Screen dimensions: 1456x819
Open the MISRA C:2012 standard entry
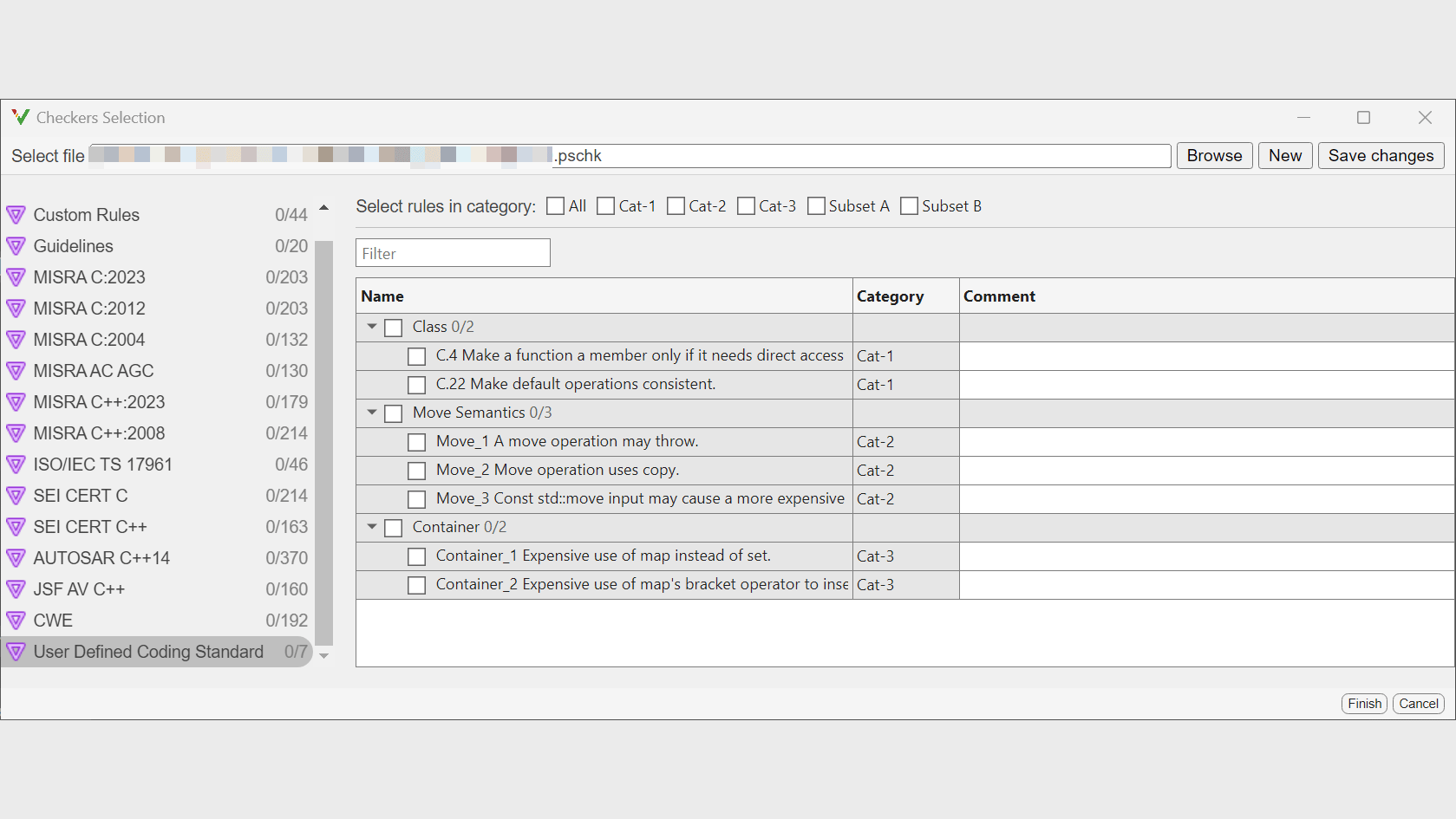coord(89,309)
